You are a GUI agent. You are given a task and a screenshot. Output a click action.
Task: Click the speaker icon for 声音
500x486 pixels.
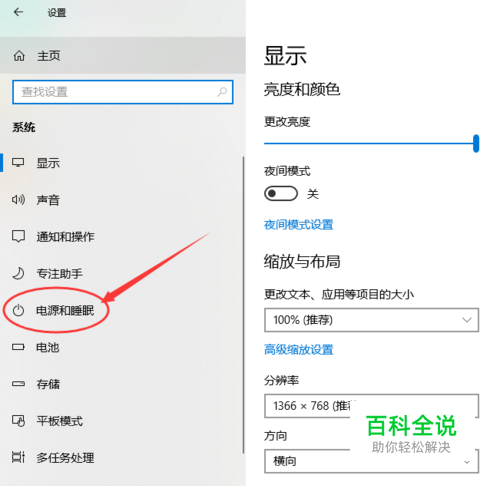18,200
